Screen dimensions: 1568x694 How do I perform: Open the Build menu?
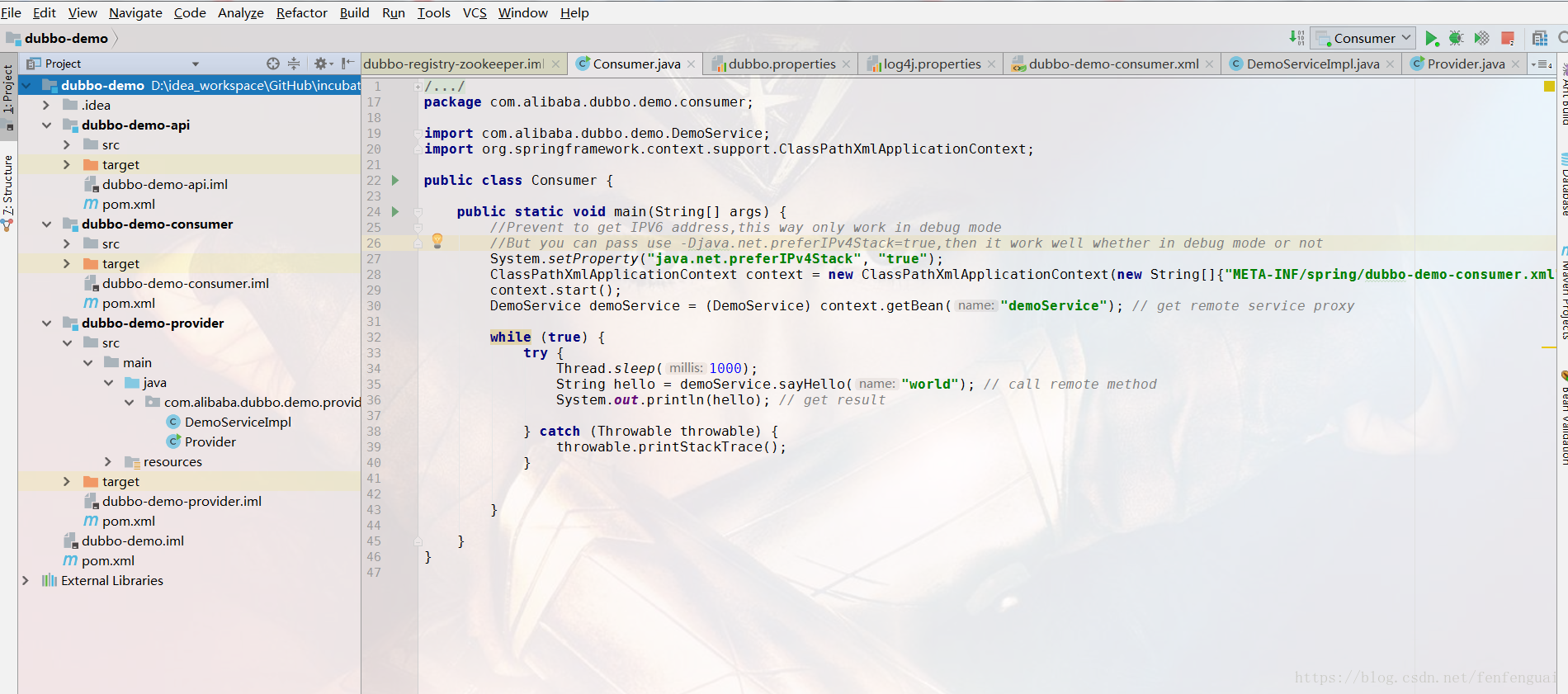click(355, 12)
